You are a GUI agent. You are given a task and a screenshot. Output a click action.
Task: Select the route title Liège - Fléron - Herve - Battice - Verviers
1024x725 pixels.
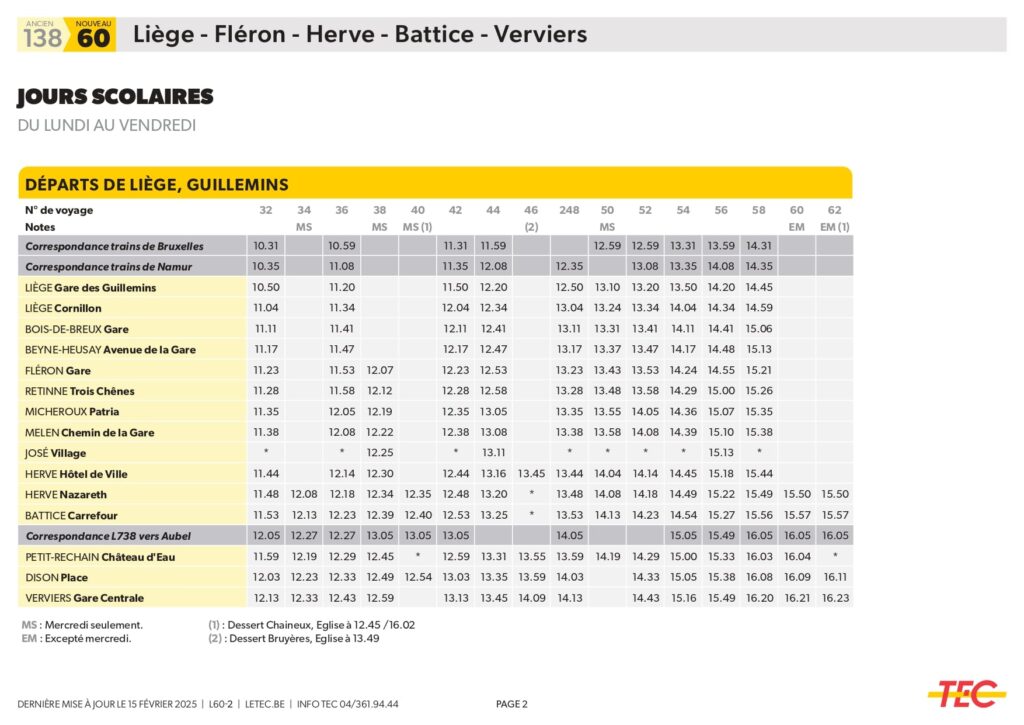(x=359, y=35)
